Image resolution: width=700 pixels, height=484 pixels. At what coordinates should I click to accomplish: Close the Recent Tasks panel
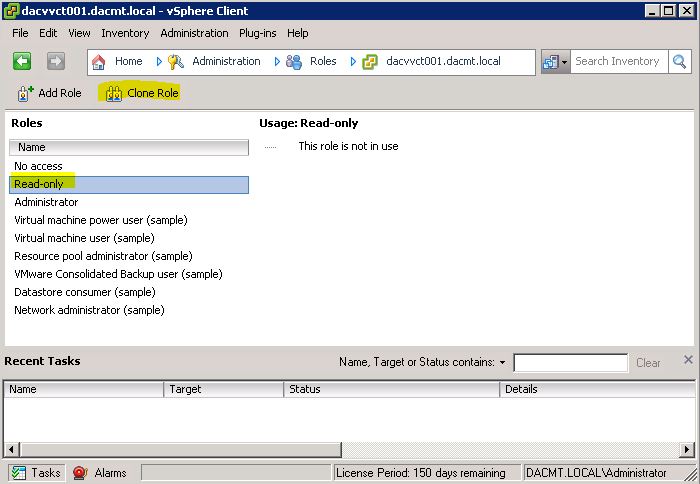click(688, 359)
